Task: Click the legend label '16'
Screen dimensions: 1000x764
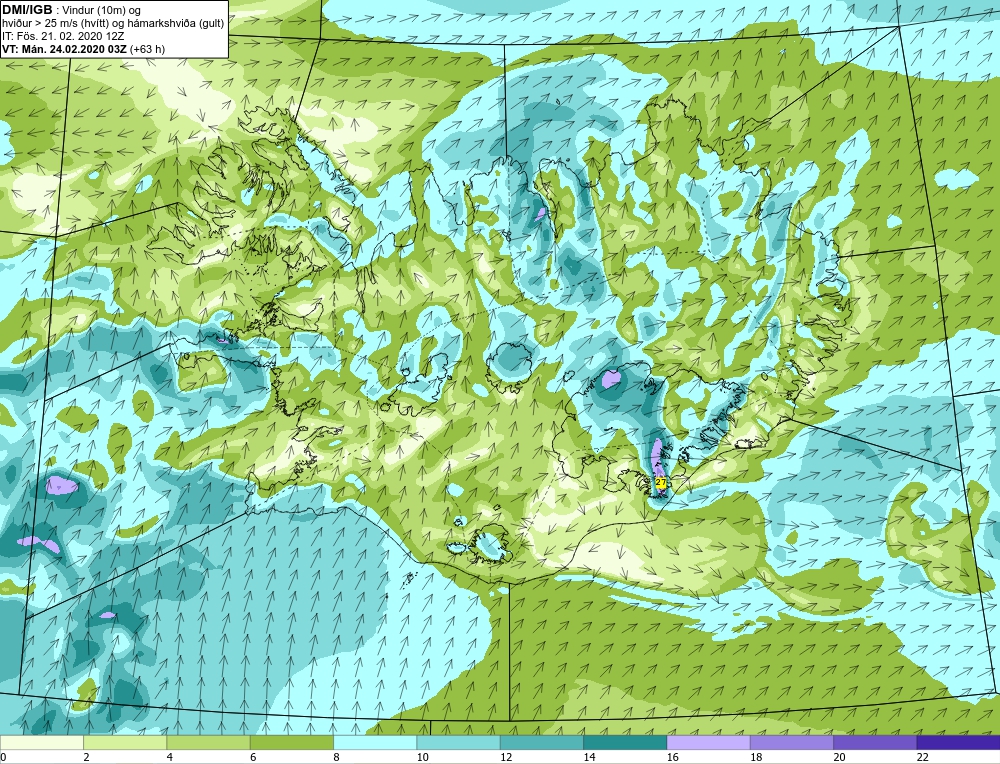Action: tap(672, 757)
